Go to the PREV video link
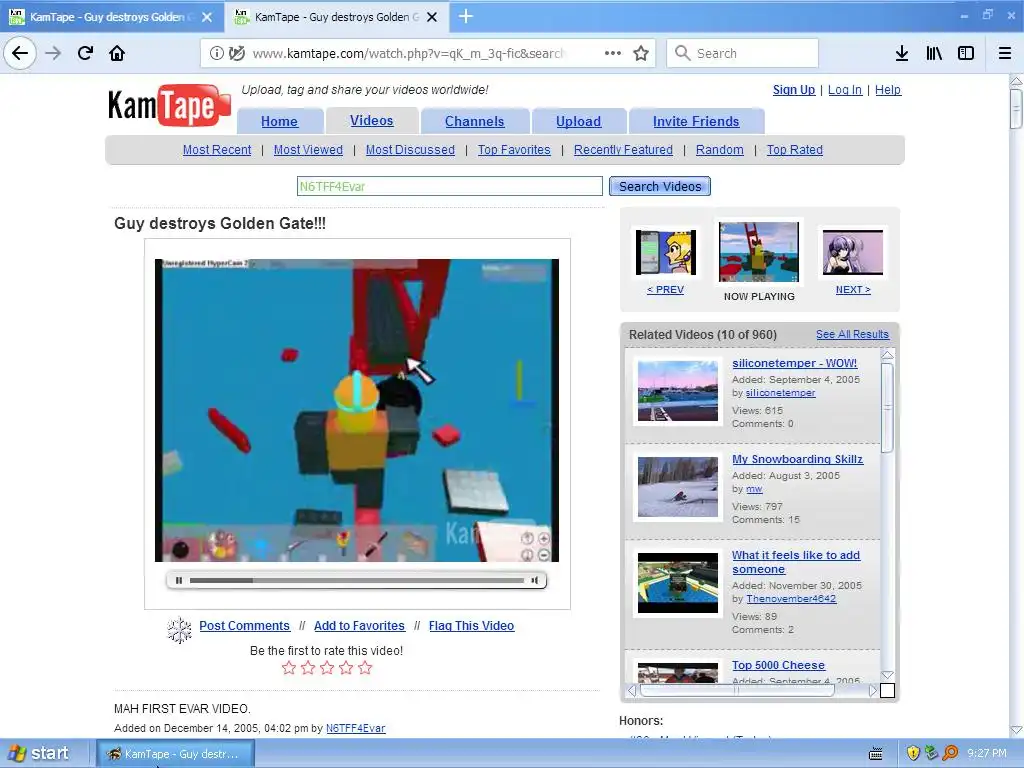Image resolution: width=1024 pixels, height=768 pixels. click(x=665, y=289)
